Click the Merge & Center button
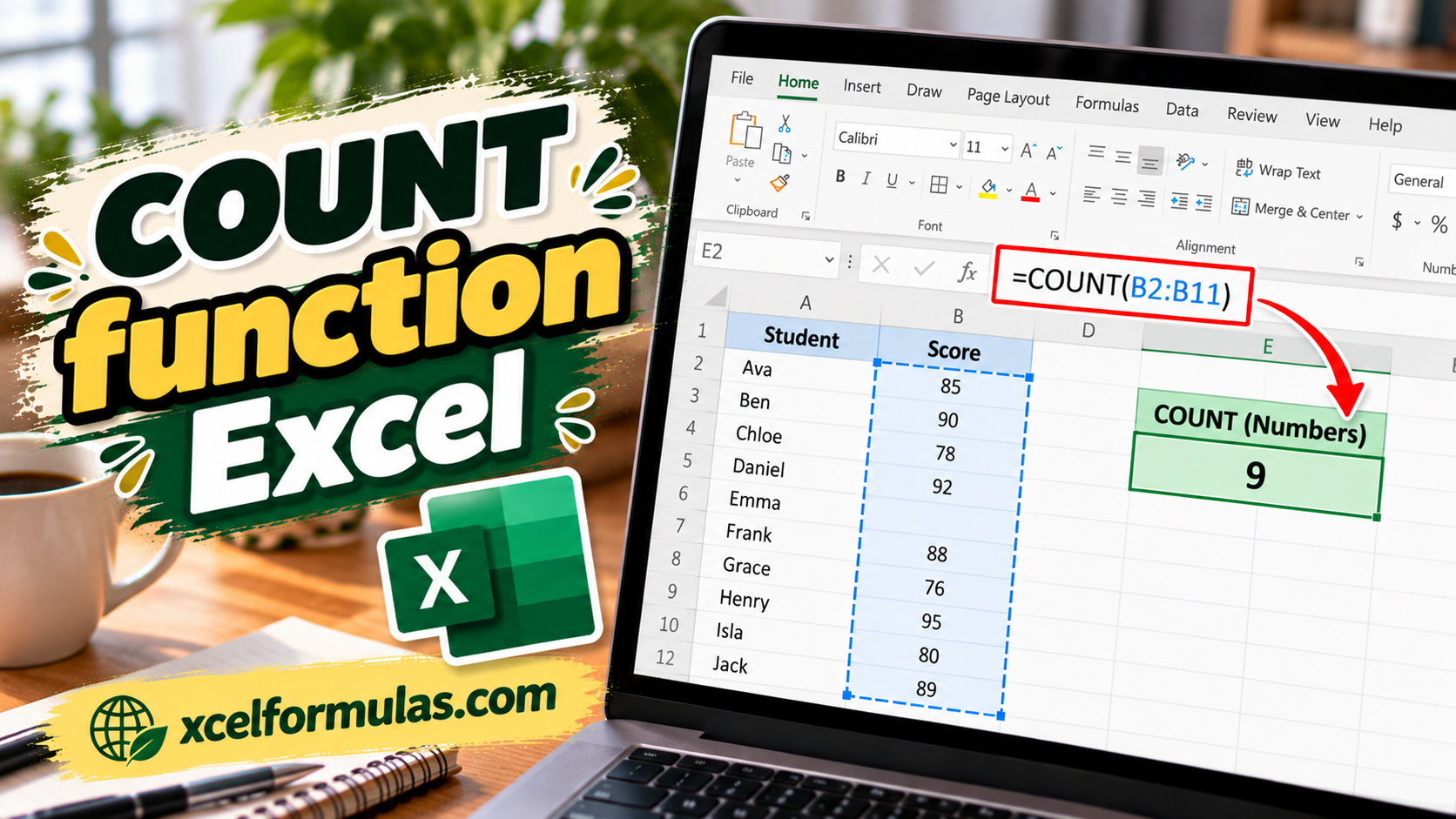1456x819 pixels. (1291, 210)
